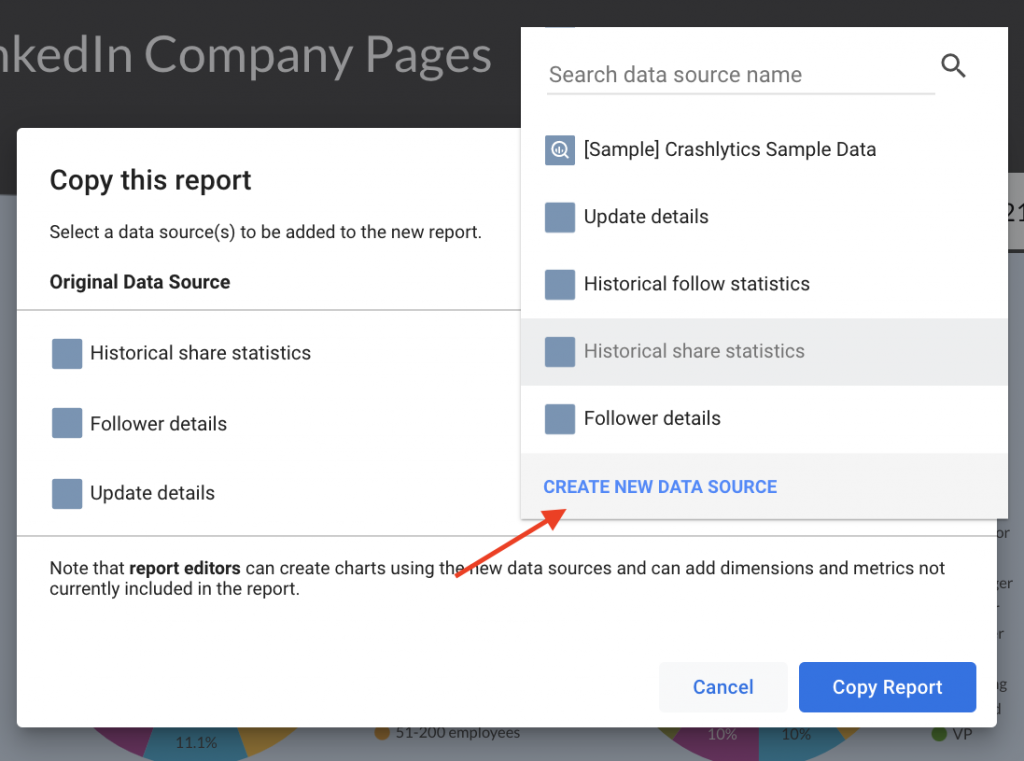Click the Original Data Source column heading
This screenshot has height=761, width=1024.
coord(140,282)
